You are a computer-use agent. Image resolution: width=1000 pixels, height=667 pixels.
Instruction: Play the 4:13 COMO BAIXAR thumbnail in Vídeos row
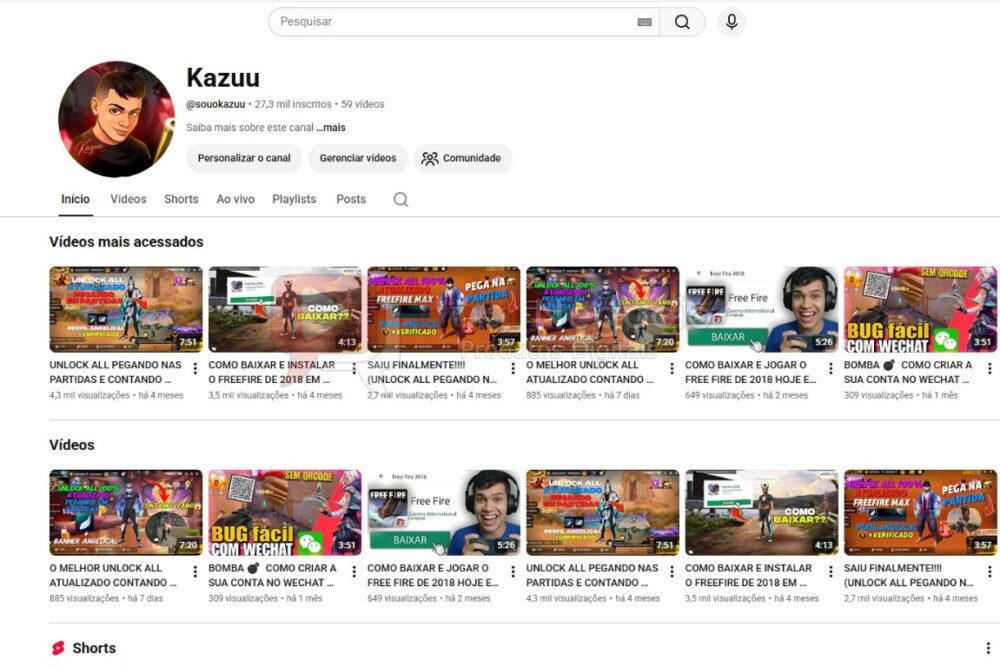click(761, 513)
